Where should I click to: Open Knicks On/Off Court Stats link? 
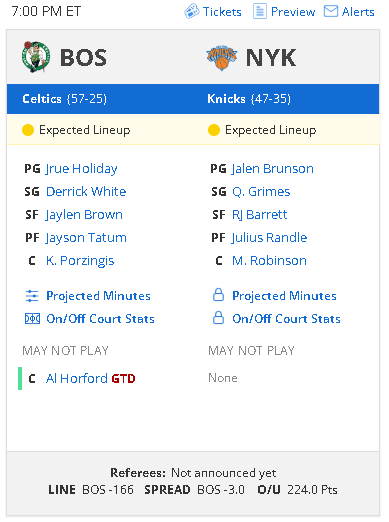[286, 319]
